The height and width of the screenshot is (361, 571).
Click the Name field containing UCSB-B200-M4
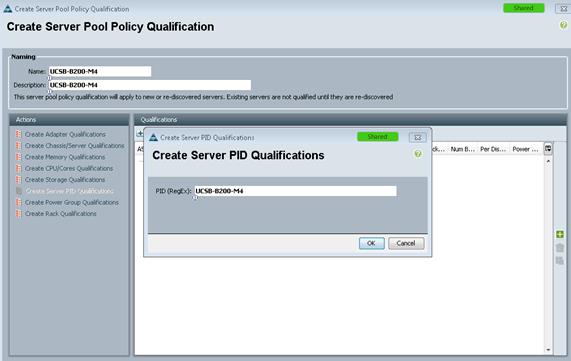tap(100, 71)
